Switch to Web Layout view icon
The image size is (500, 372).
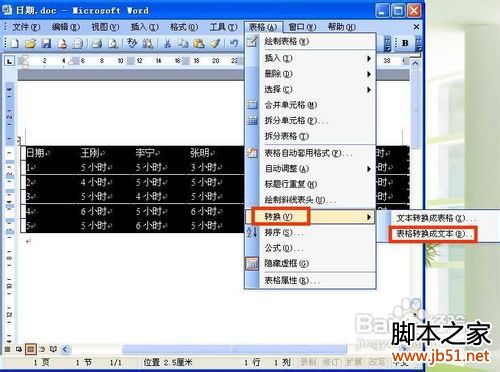coord(19,349)
